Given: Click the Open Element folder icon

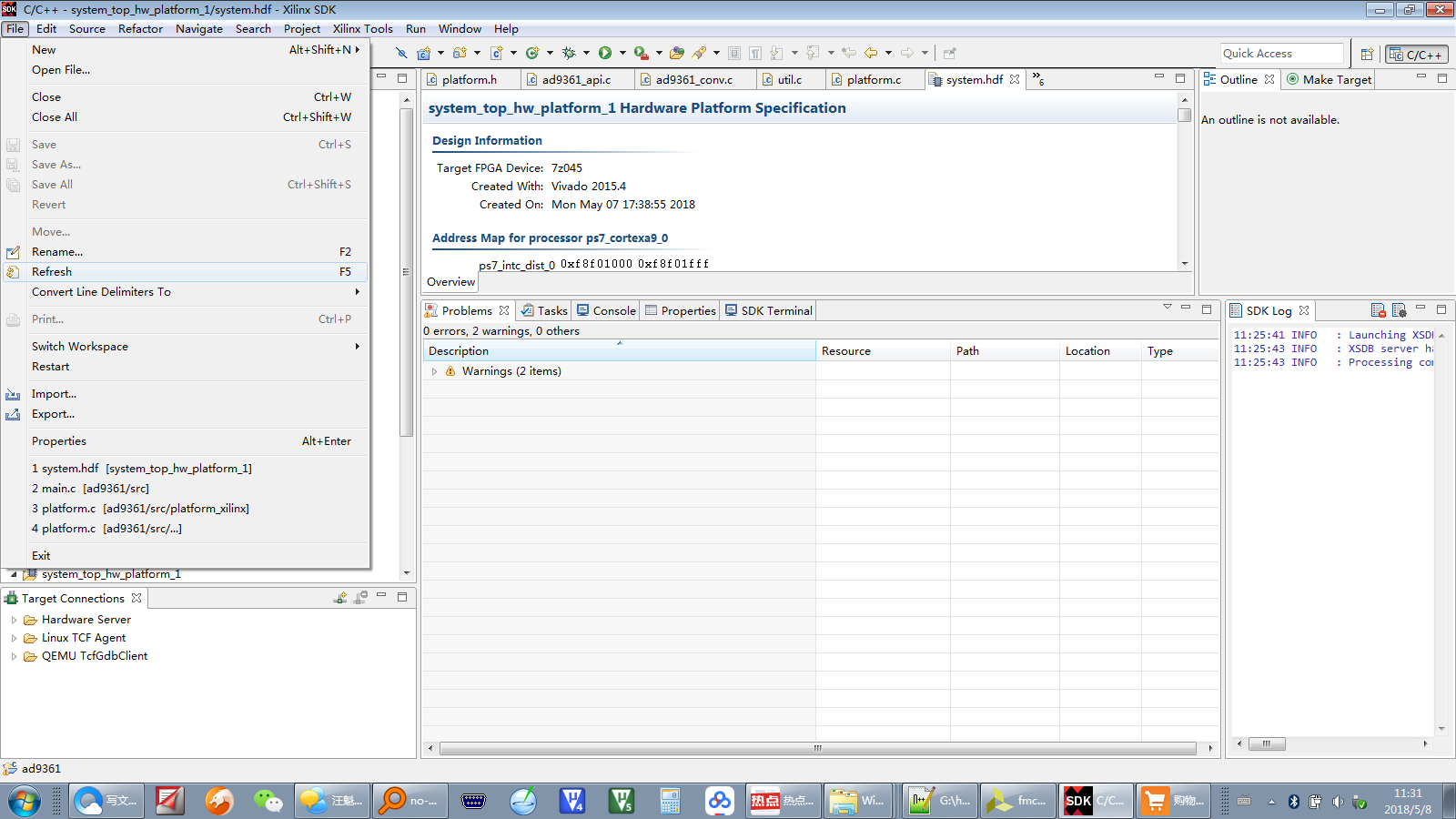Looking at the screenshot, I should 676,53.
